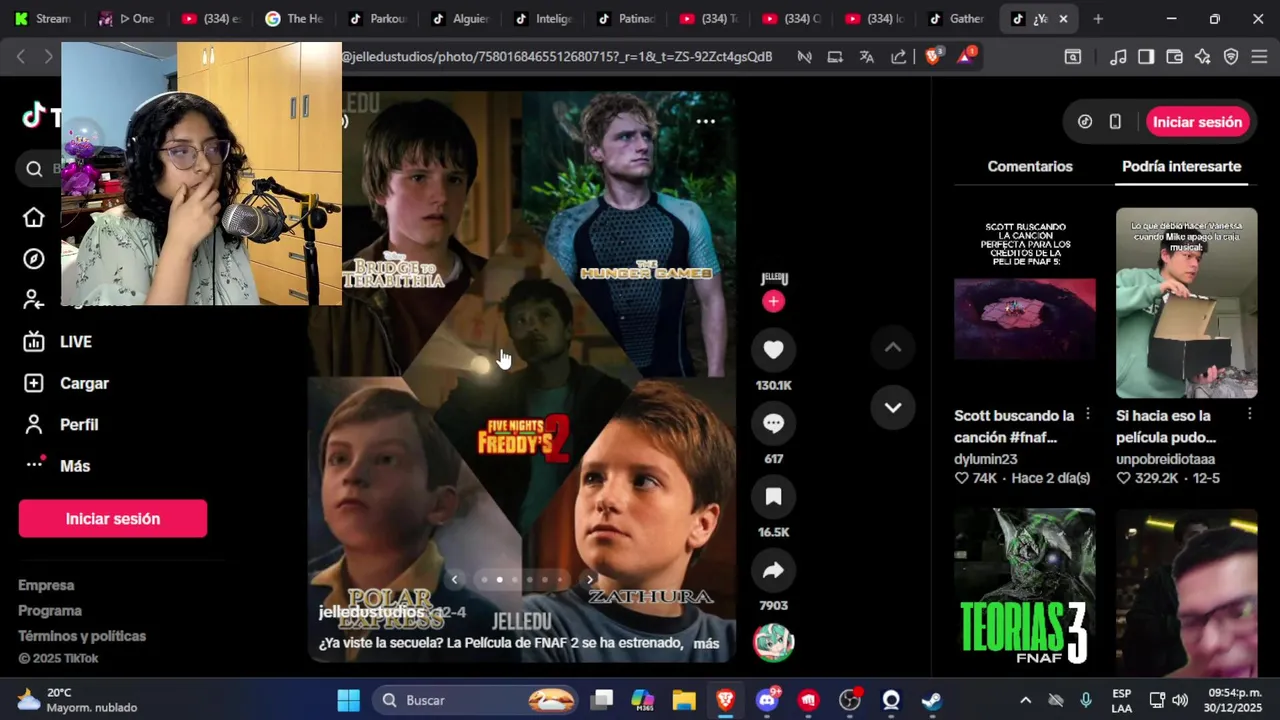This screenshot has width=1280, height=720.
Task: Go to the TikTok home icon
Action: point(34,218)
